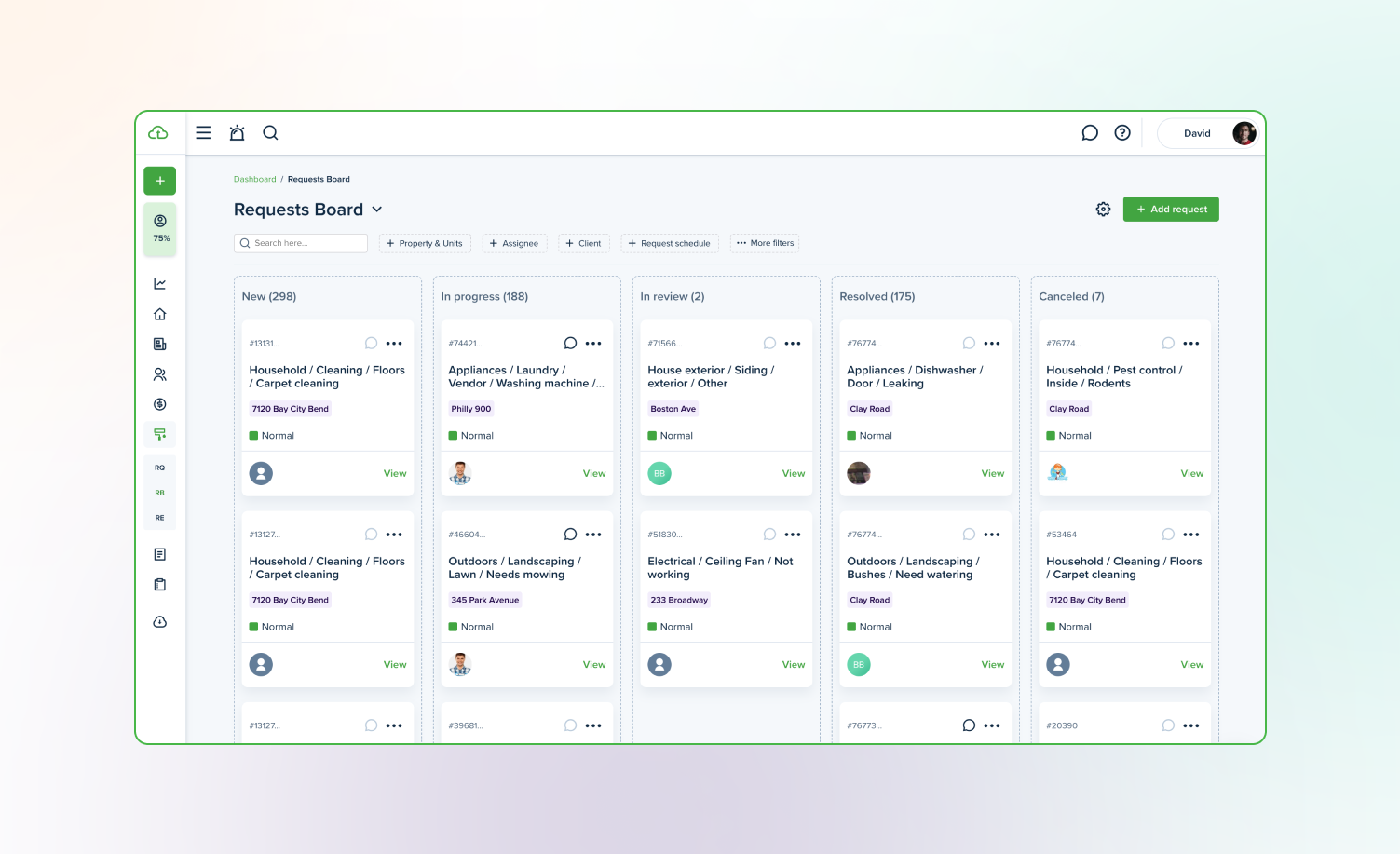The height and width of the screenshot is (854, 1400).
Task: Open the contacts people icon in sidebar
Action: 160,374
